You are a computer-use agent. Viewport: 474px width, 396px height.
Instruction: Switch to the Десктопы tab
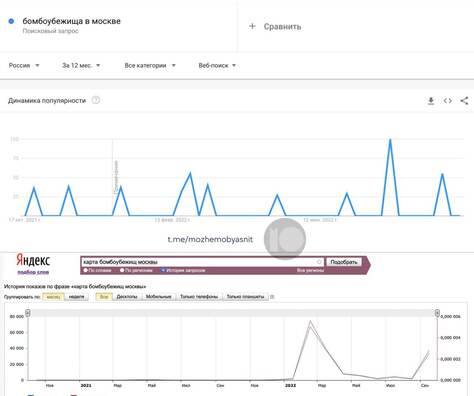pyautogui.click(x=127, y=297)
